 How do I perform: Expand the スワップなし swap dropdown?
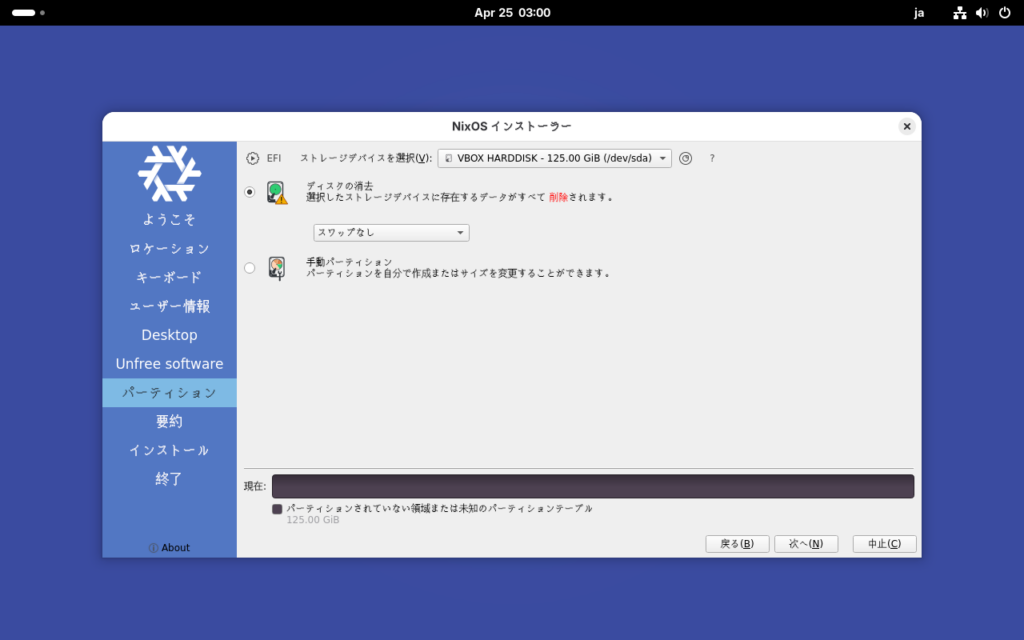point(391,233)
